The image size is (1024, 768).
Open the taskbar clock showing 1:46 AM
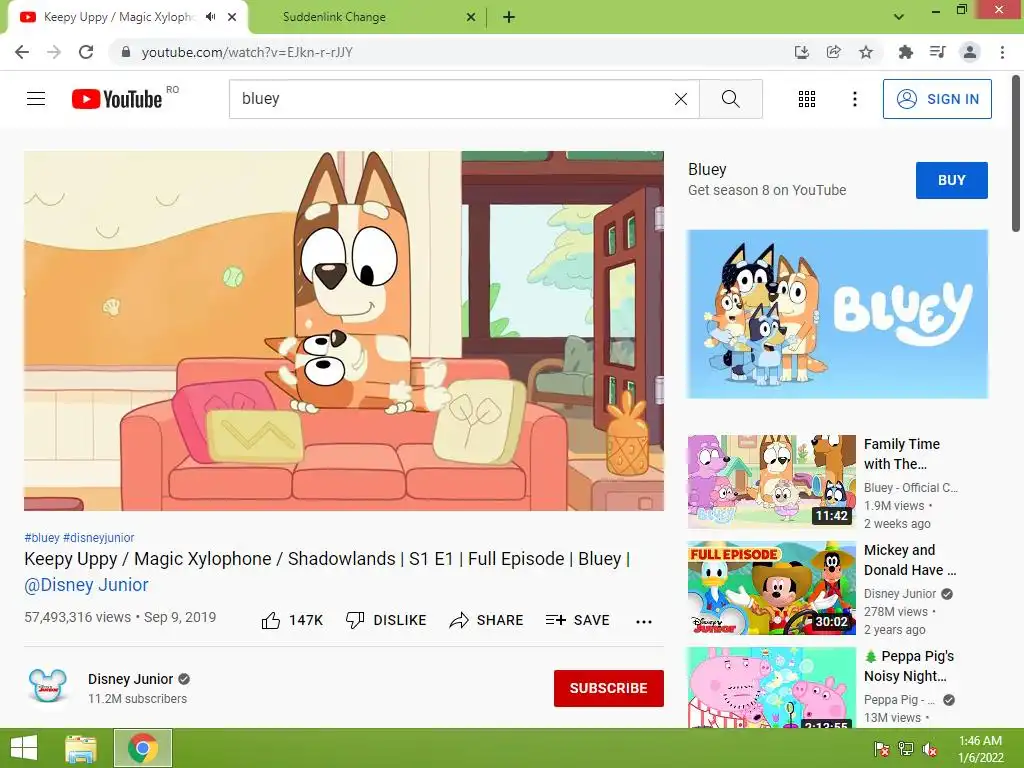coord(980,749)
